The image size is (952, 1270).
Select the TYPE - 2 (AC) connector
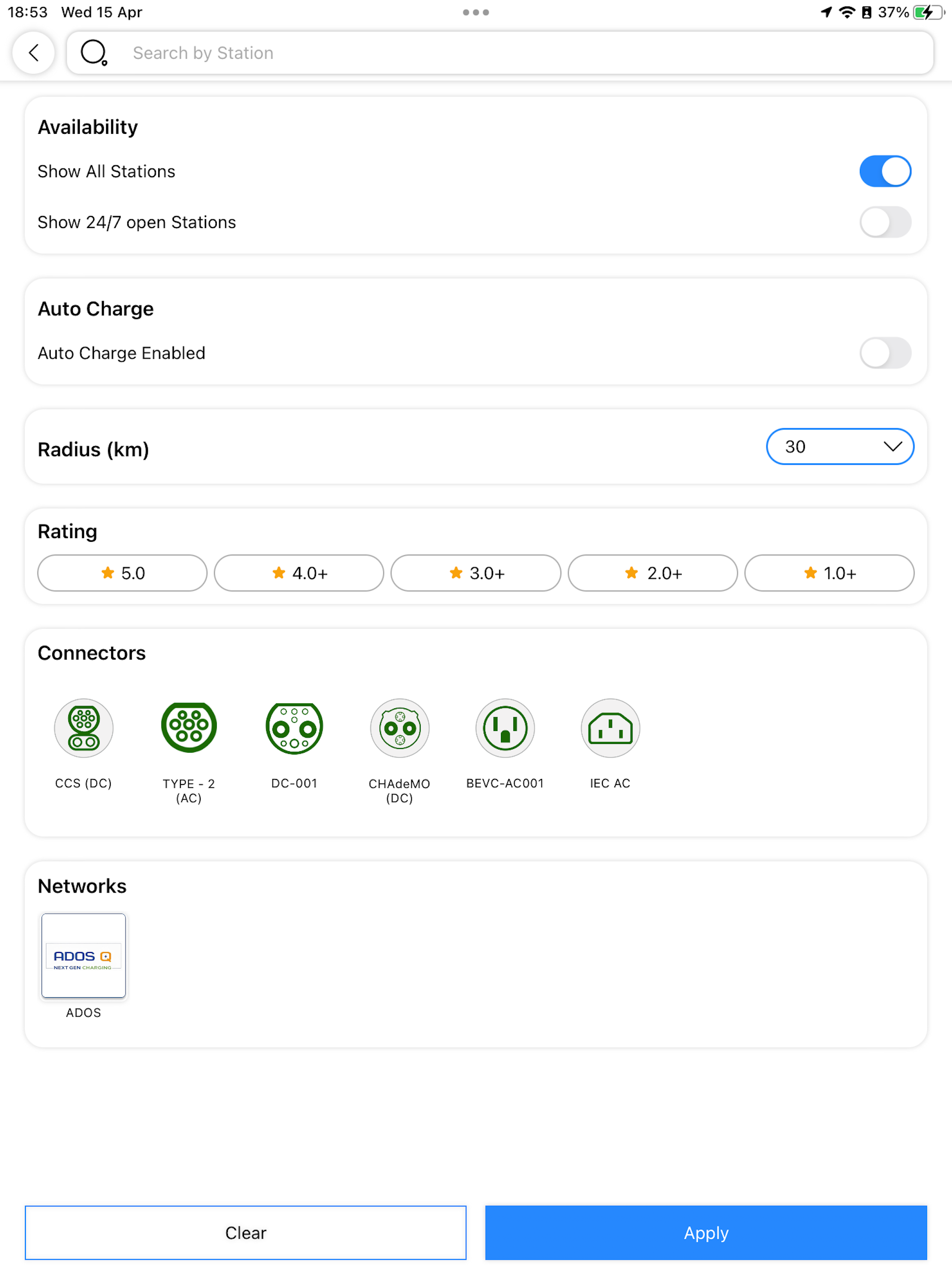(x=189, y=728)
